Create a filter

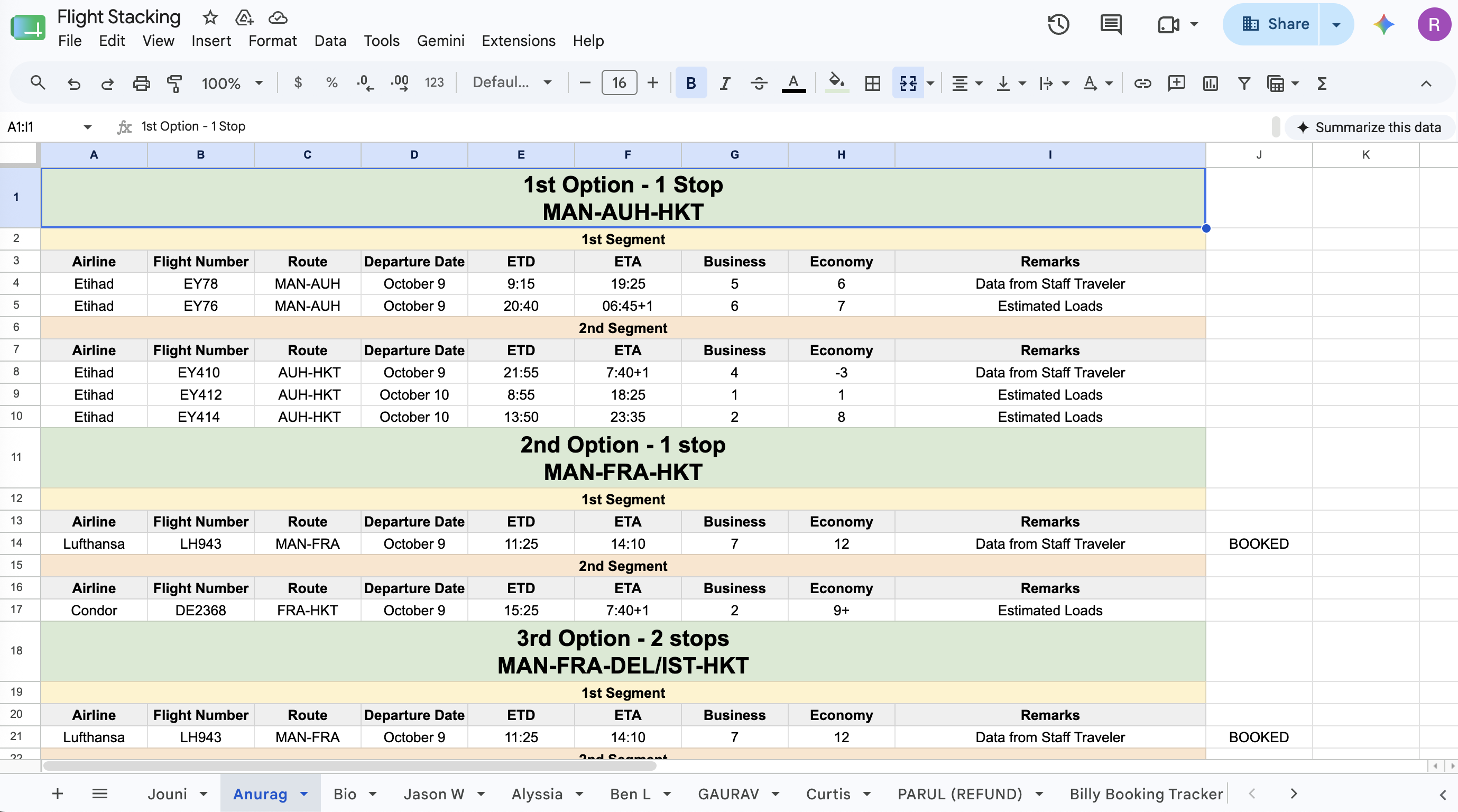pos(1243,83)
